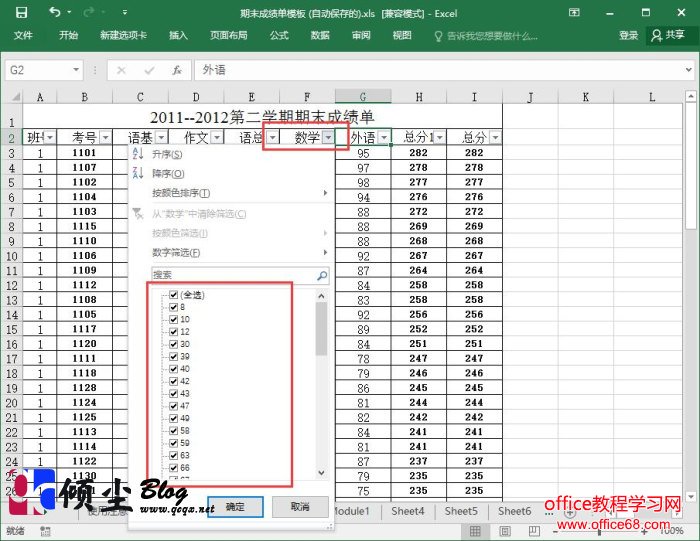The image size is (700, 541).
Task: Click the 登录 sign-in link
Action: pos(629,36)
